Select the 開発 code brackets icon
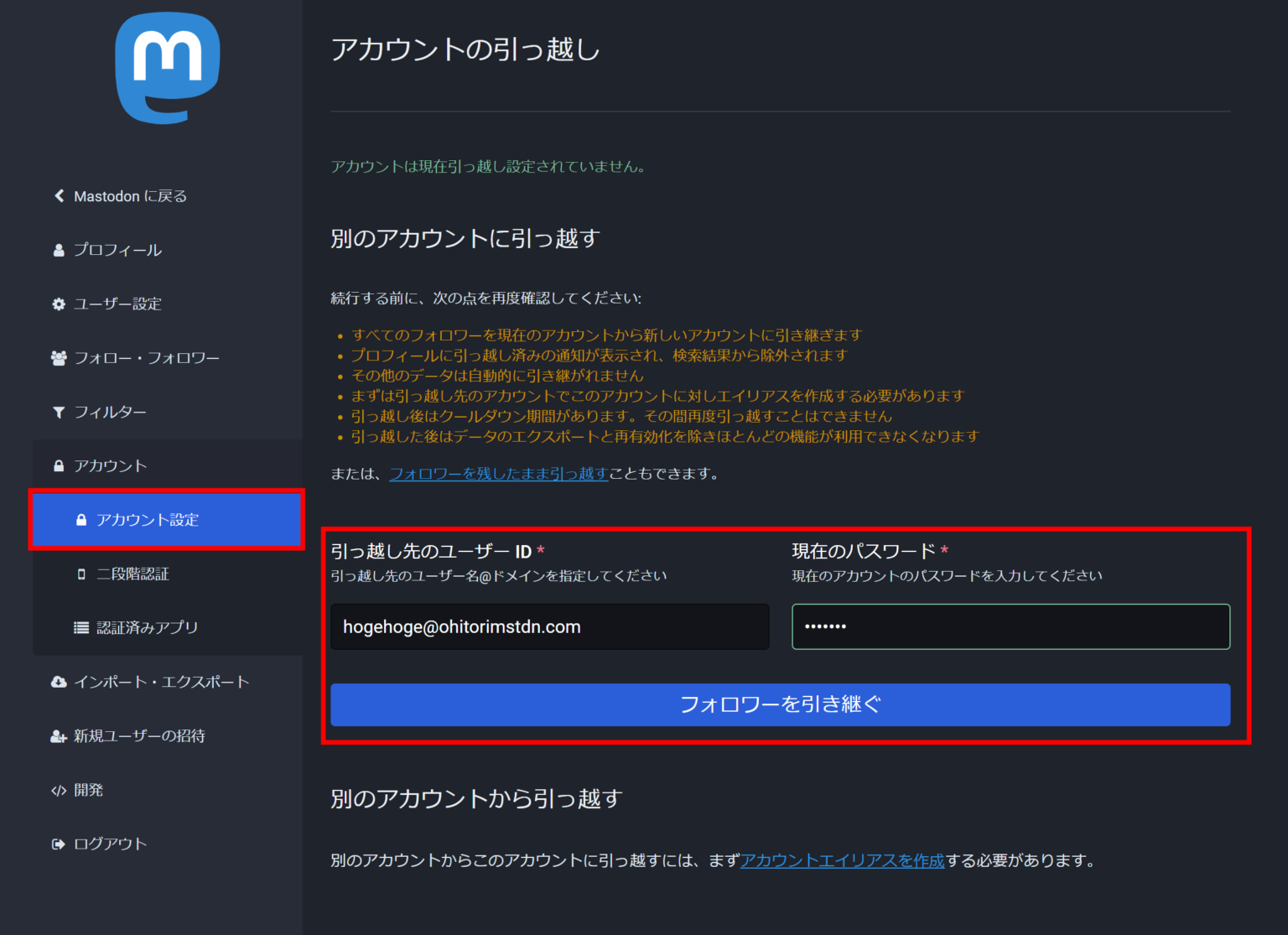Viewport: 1288px width, 935px height. click(58, 789)
